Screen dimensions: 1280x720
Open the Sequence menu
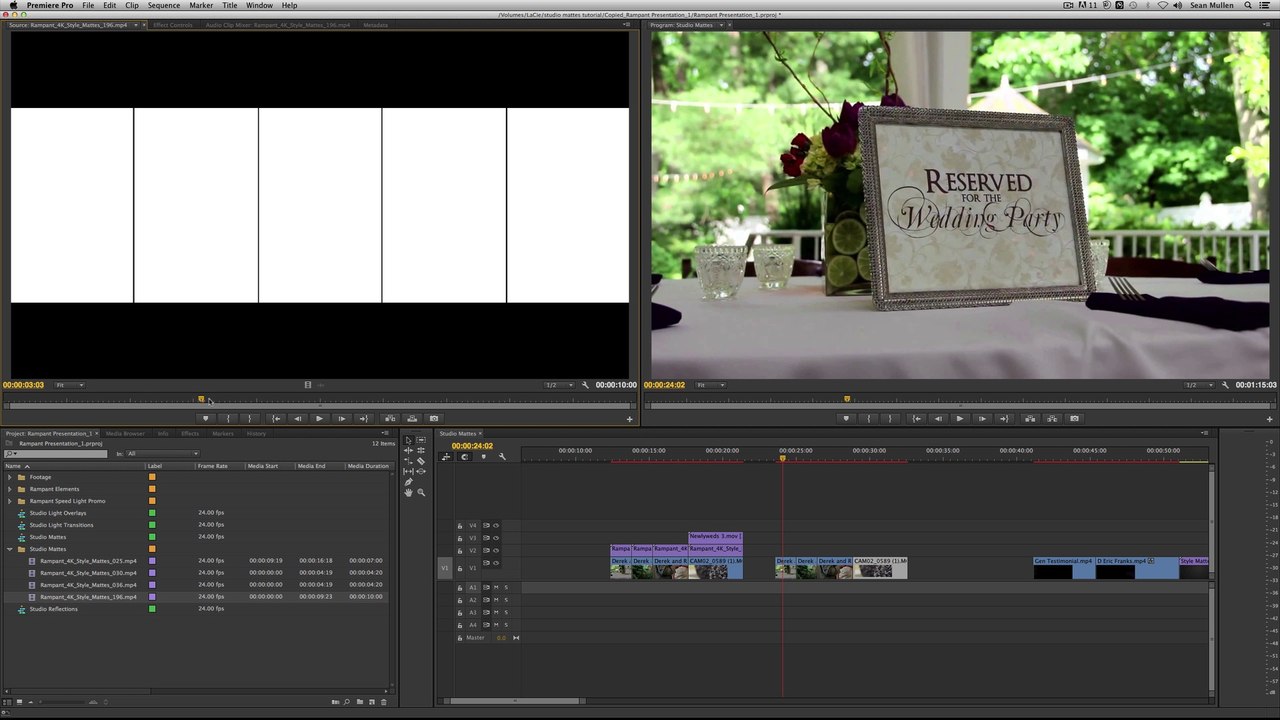[164, 5]
